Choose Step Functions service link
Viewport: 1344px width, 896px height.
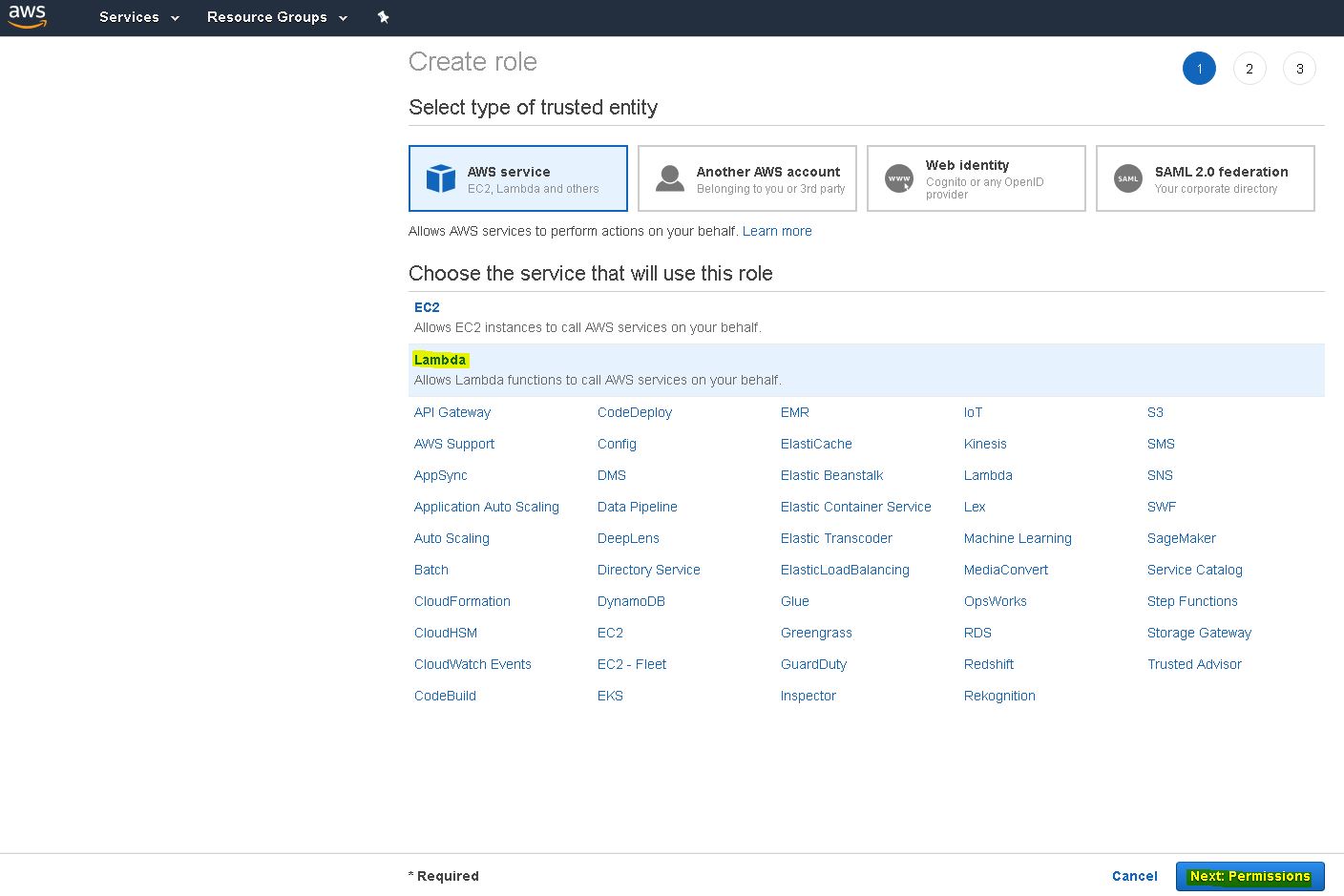coord(1192,601)
